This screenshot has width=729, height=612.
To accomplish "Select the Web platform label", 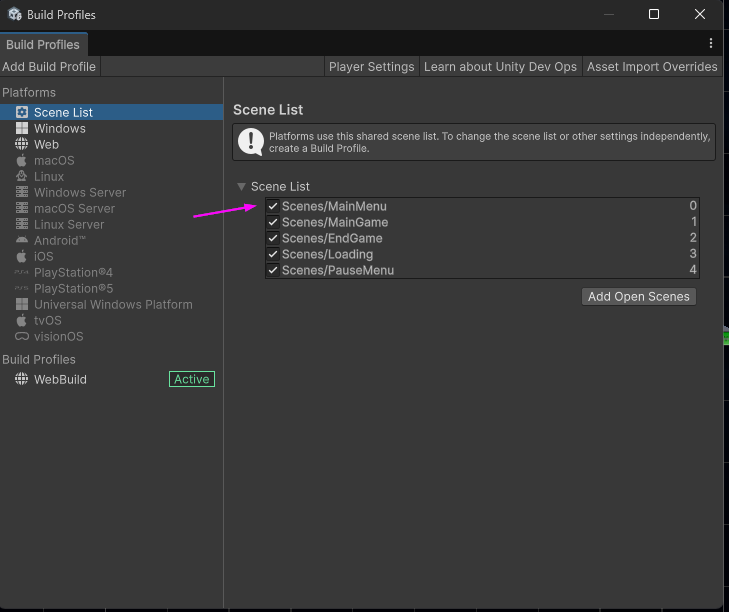I will point(46,144).
